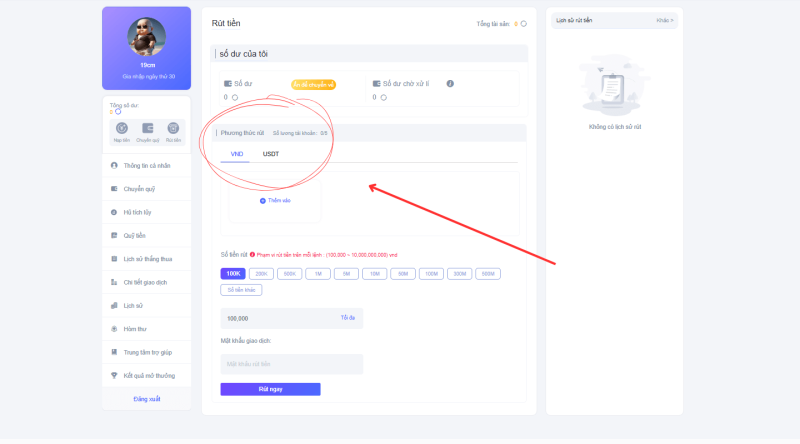
Task: Select the 300M amount button
Action: tap(460, 274)
